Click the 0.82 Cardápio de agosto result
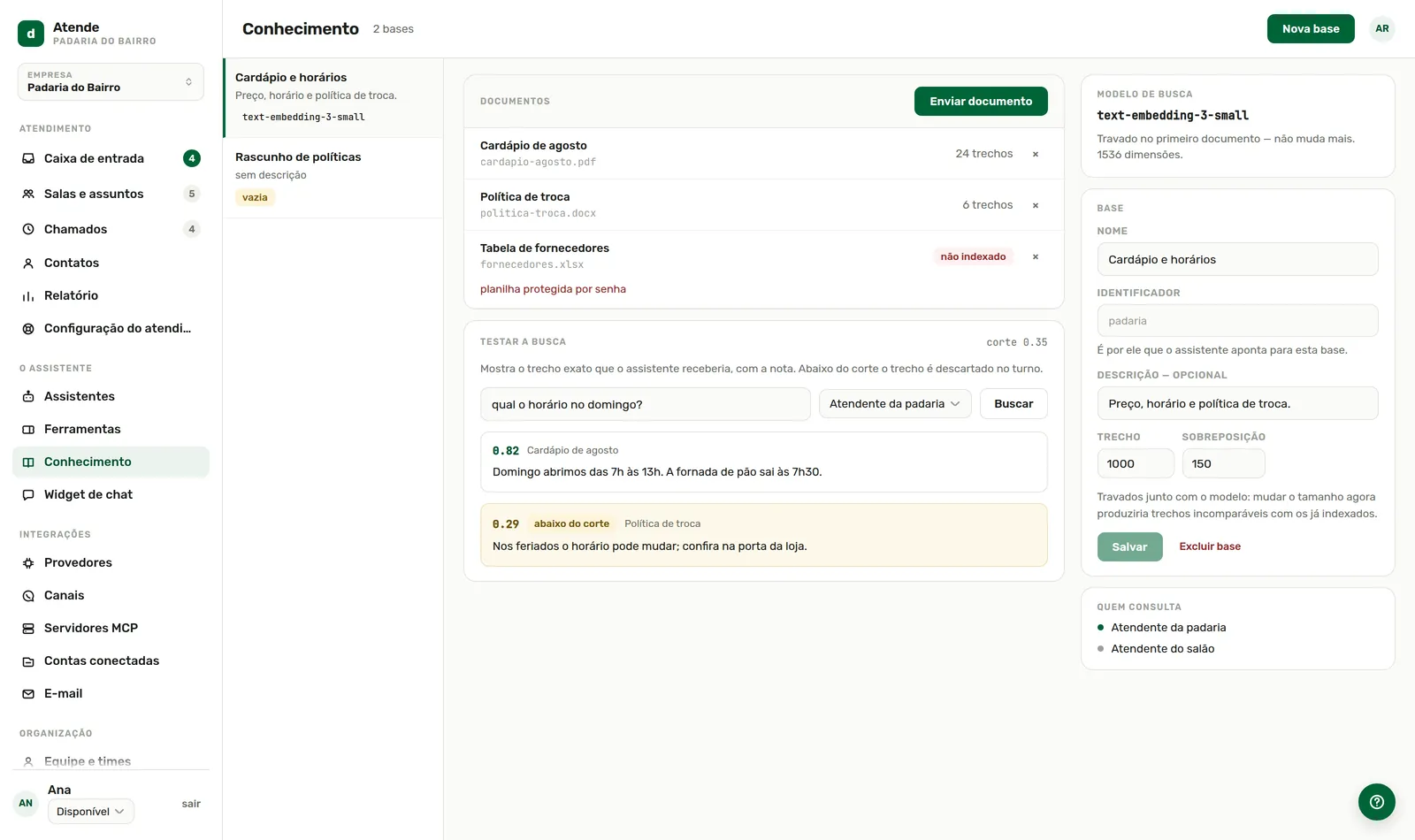 764,462
